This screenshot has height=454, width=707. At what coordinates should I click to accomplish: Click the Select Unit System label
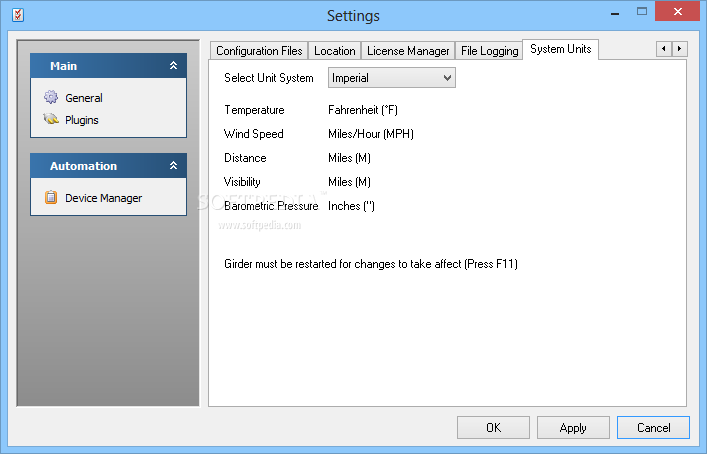[x=269, y=78]
